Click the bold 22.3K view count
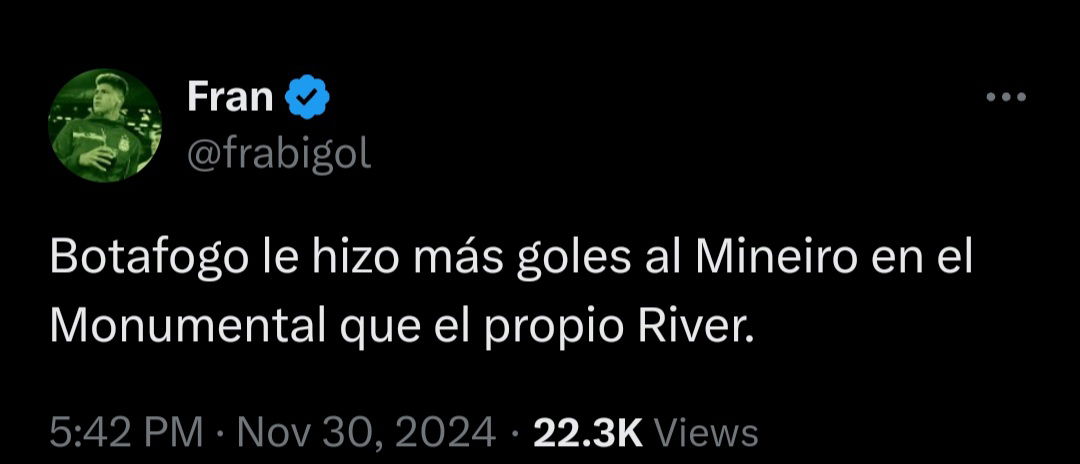1080x464 pixels. [588, 434]
